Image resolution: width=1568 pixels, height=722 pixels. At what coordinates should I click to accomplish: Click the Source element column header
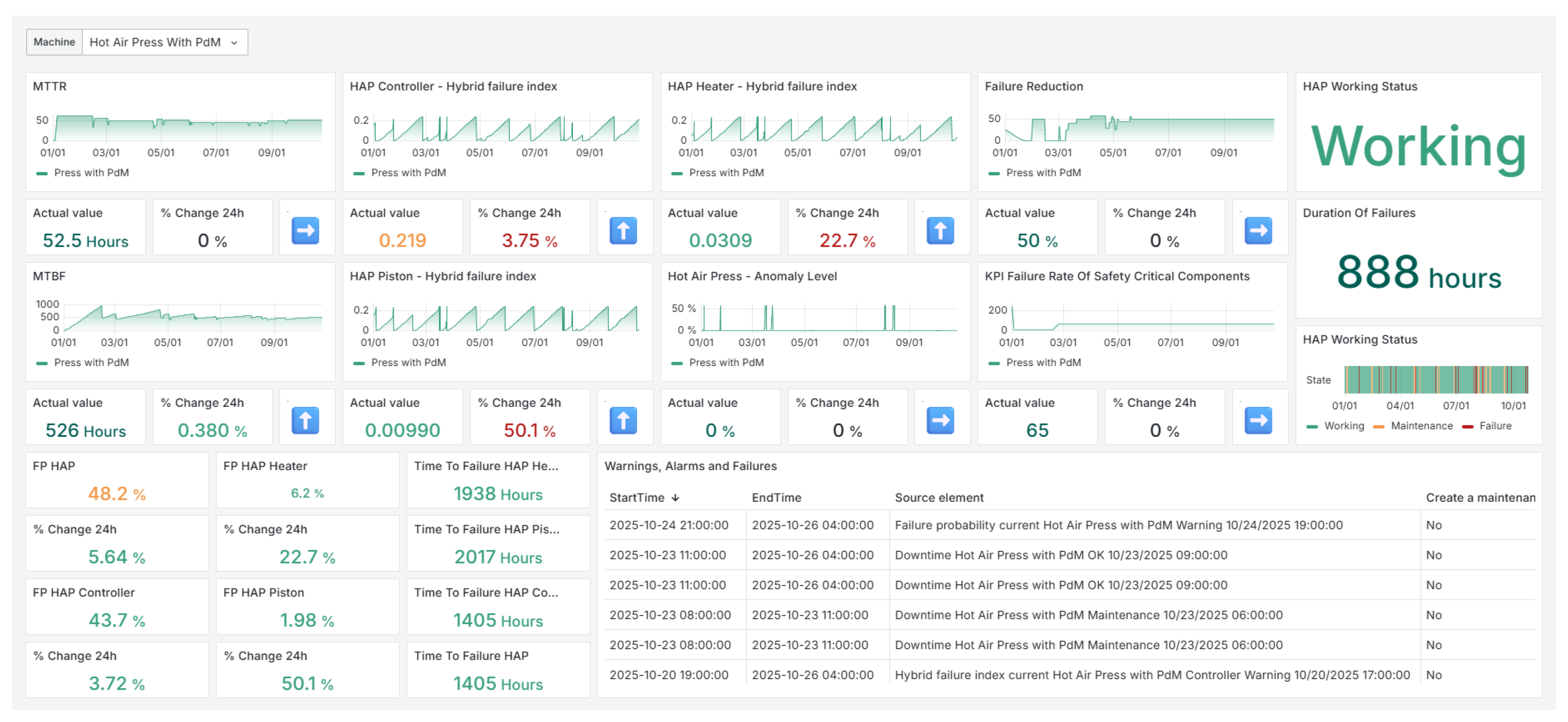938,498
